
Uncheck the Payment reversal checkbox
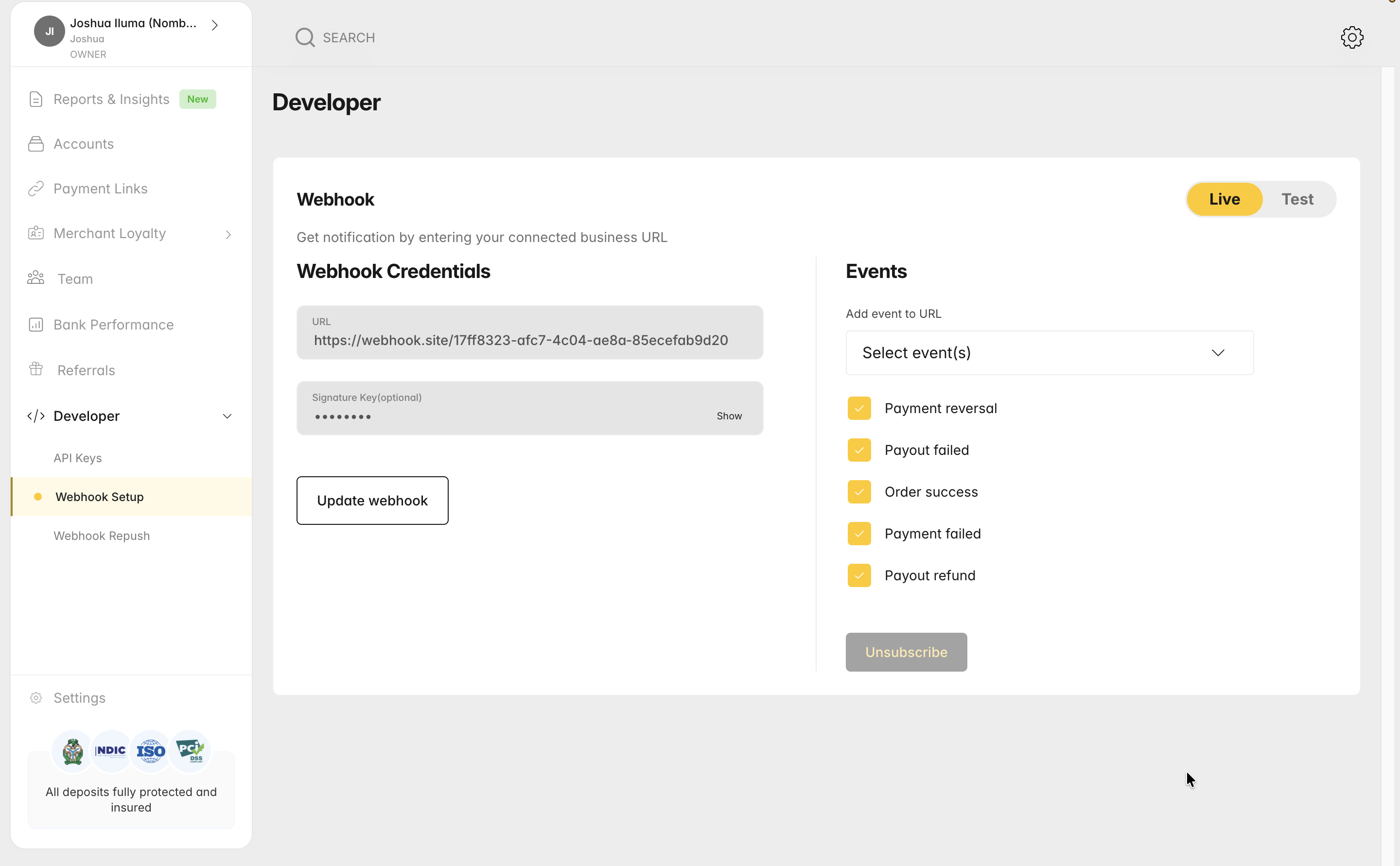click(x=859, y=408)
